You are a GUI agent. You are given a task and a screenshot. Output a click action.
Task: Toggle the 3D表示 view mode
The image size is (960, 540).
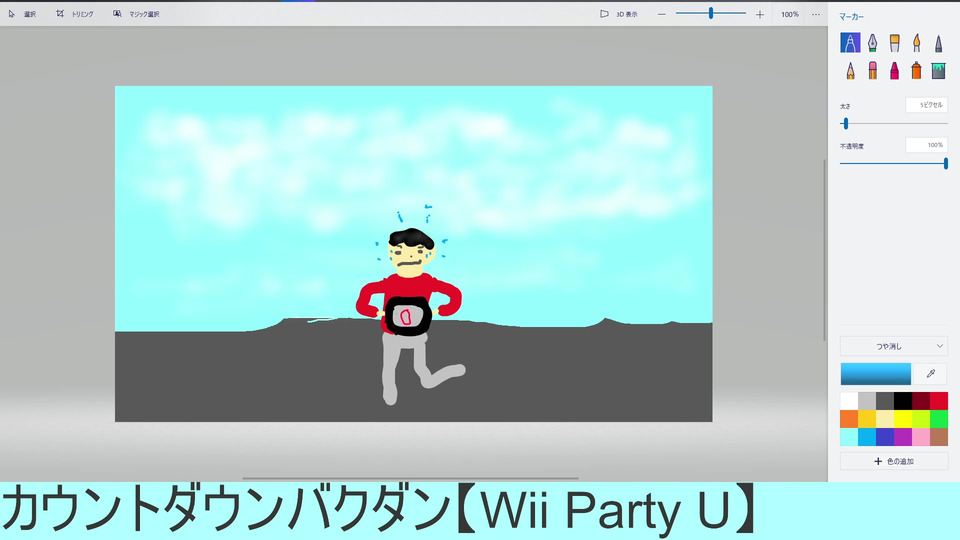click(619, 13)
